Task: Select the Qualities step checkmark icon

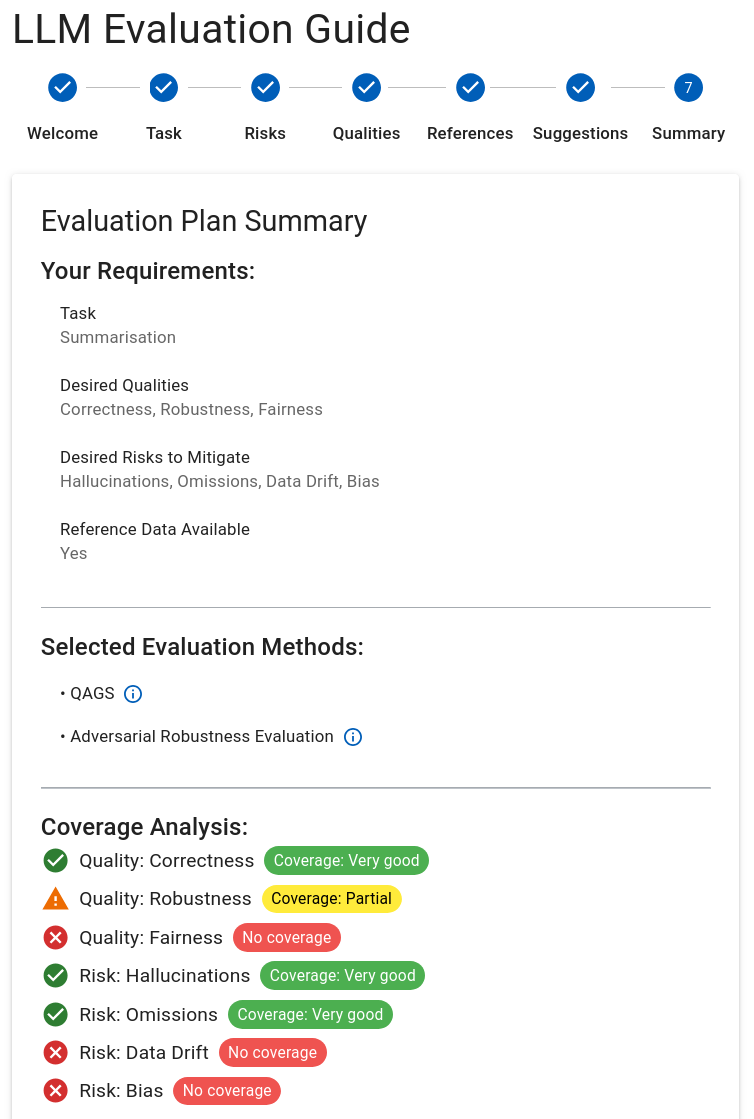Action: [x=367, y=88]
